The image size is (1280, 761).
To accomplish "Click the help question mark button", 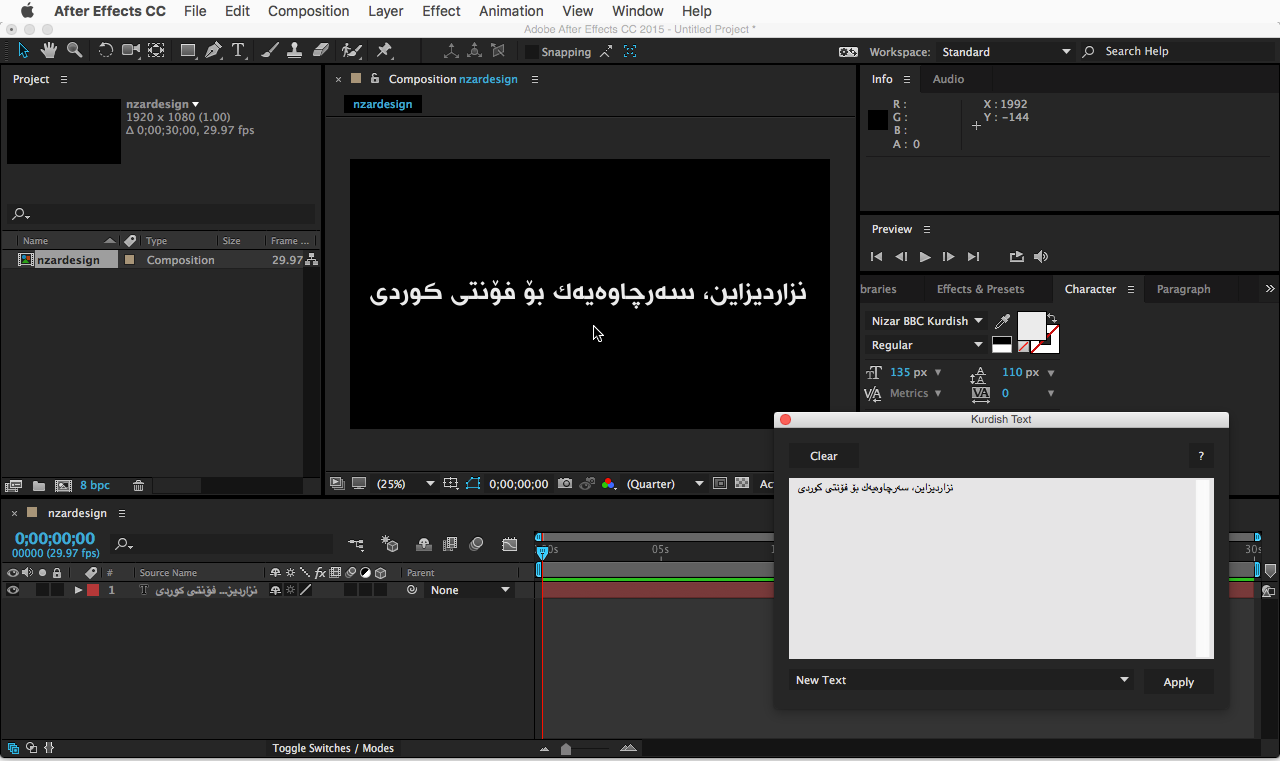I will pos(1201,456).
